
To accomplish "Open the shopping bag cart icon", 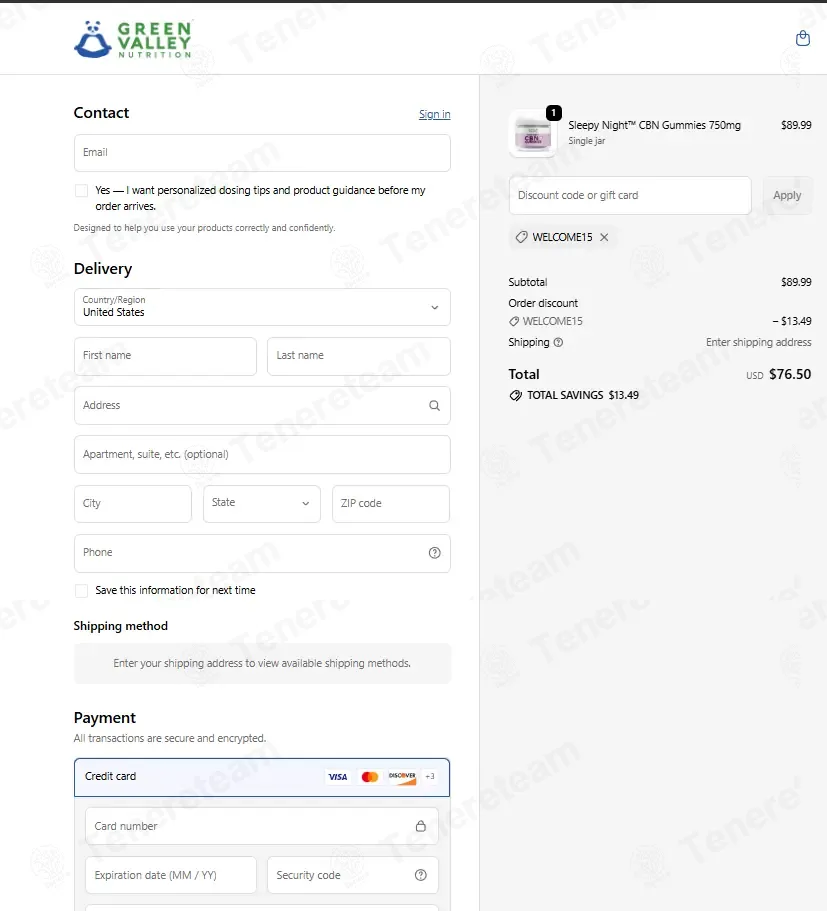I will point(803,38).
